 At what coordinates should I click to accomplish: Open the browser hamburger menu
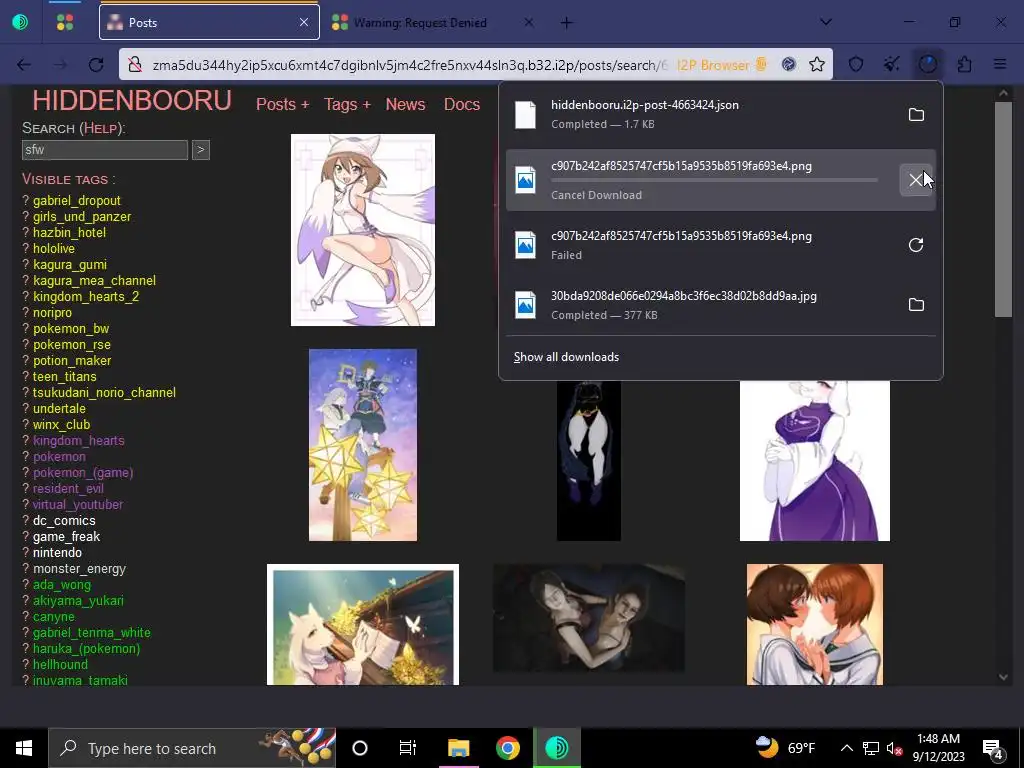(1000, 64)
